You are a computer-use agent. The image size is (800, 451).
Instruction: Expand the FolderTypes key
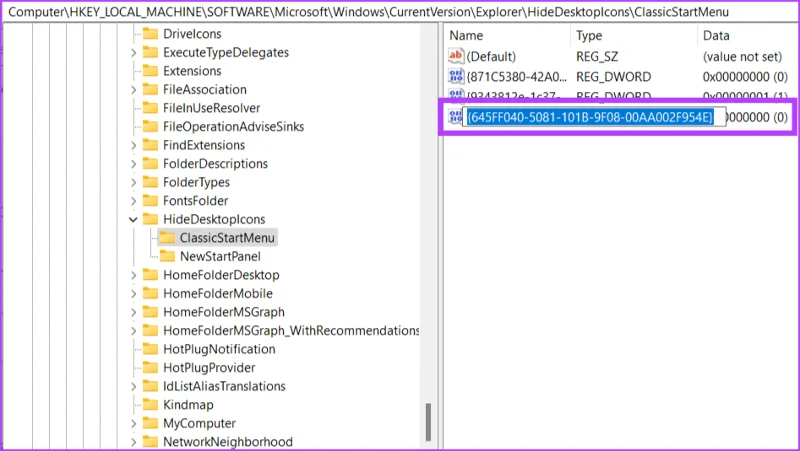coord(133,183)
